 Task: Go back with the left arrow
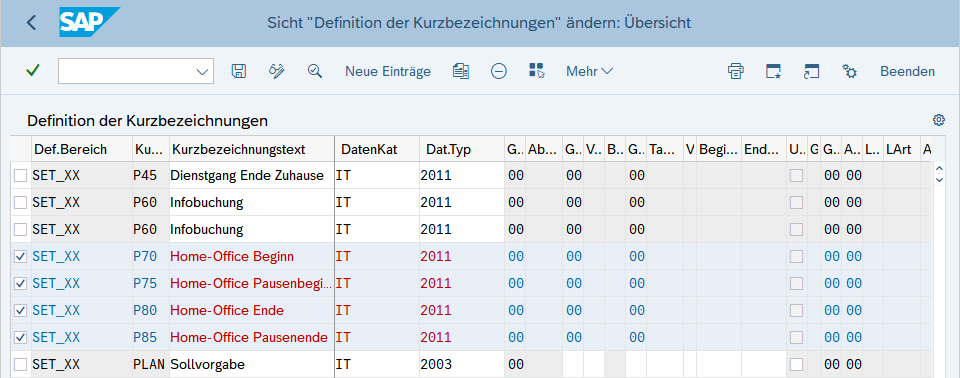click(31, 23)
